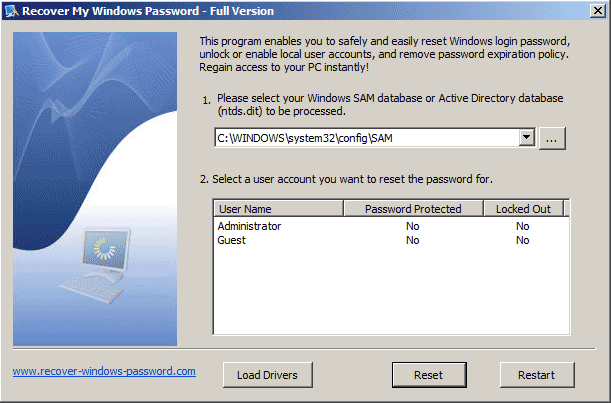Close the Recover My Windows Password window
Screen dimensions: 611x403
pyautogui.click(x=592, y=11)
